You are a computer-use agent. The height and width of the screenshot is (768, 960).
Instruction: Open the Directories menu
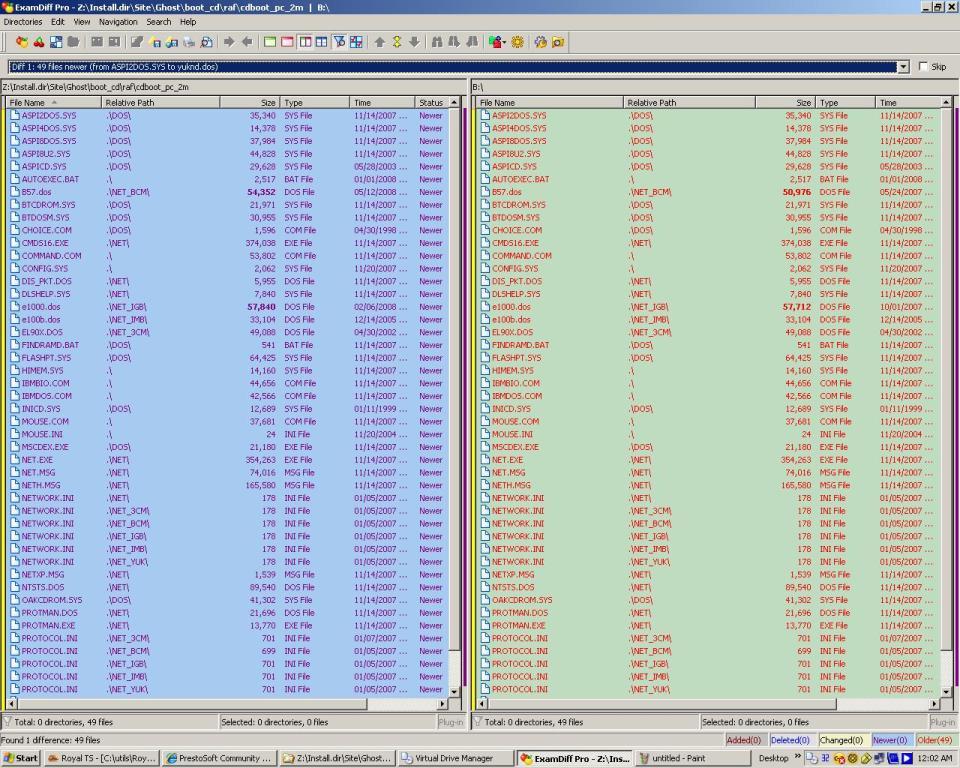click(23, 22)
